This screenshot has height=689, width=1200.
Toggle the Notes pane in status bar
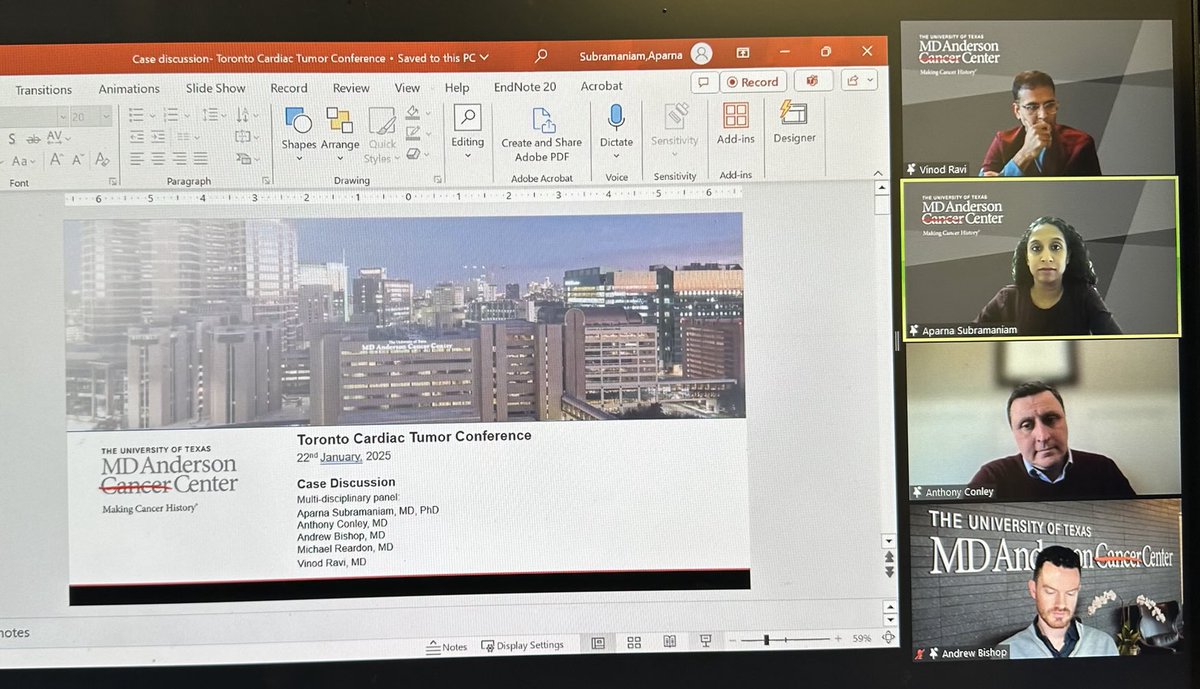coord(447,646)
